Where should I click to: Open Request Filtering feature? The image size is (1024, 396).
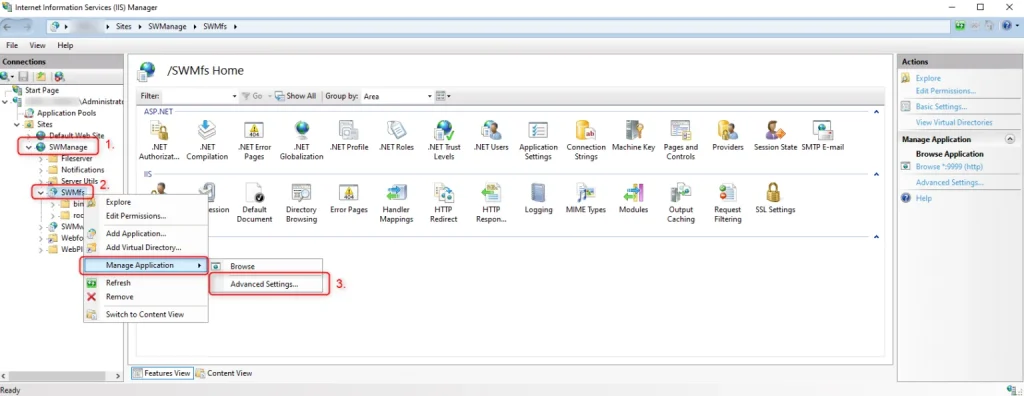[x=728, y=203]
